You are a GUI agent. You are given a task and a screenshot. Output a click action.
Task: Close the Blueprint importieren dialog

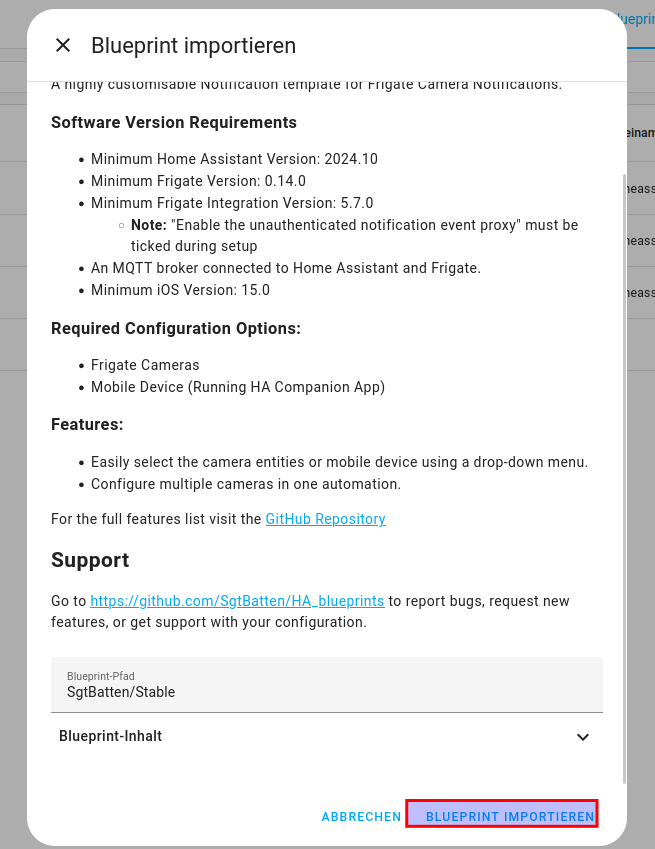tap(63, 45)
